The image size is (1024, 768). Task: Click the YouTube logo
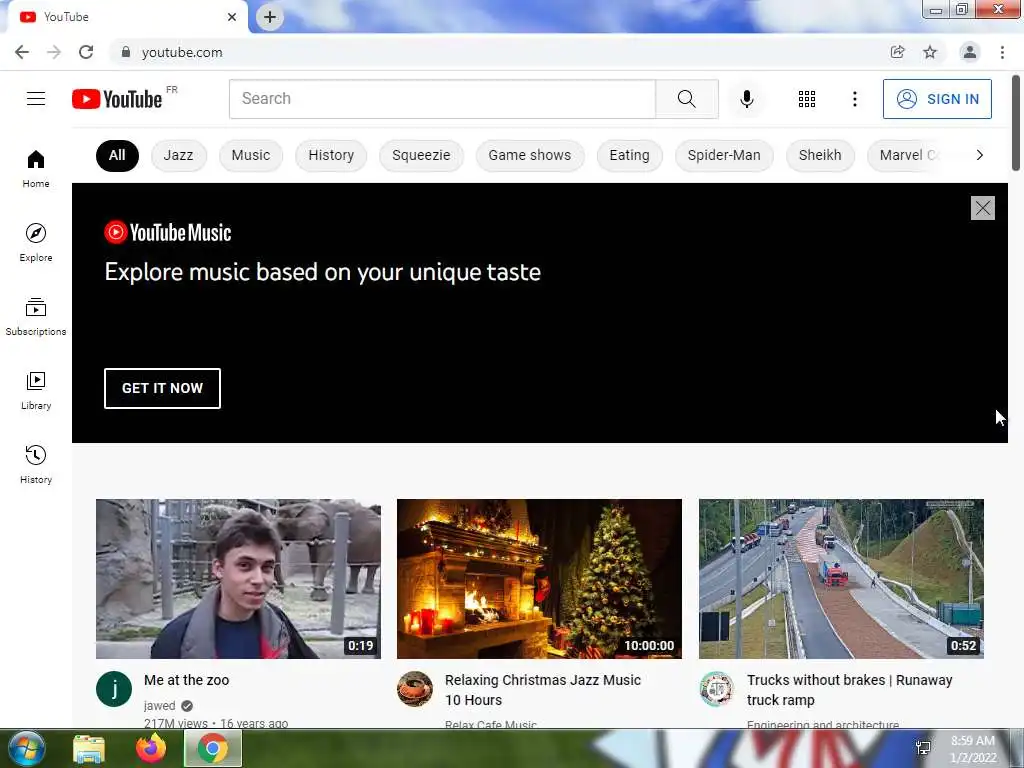point(117,99)
